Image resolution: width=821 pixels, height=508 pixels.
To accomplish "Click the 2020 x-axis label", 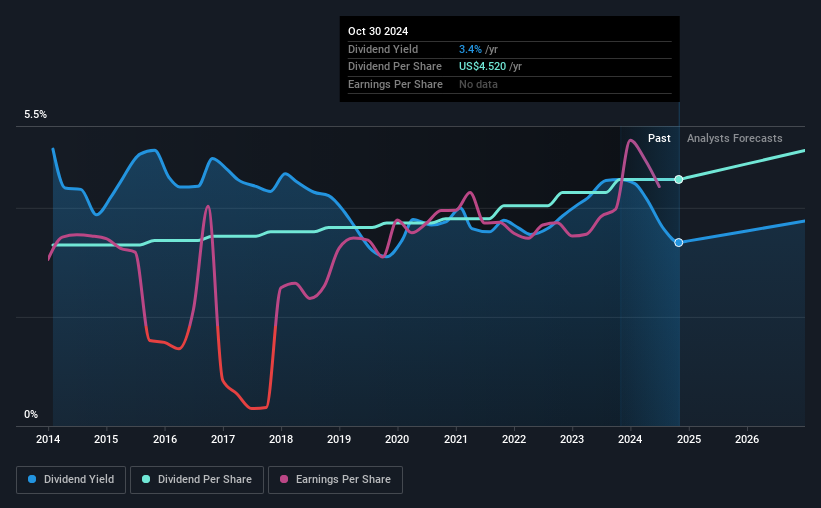I will tap(397, 439).
